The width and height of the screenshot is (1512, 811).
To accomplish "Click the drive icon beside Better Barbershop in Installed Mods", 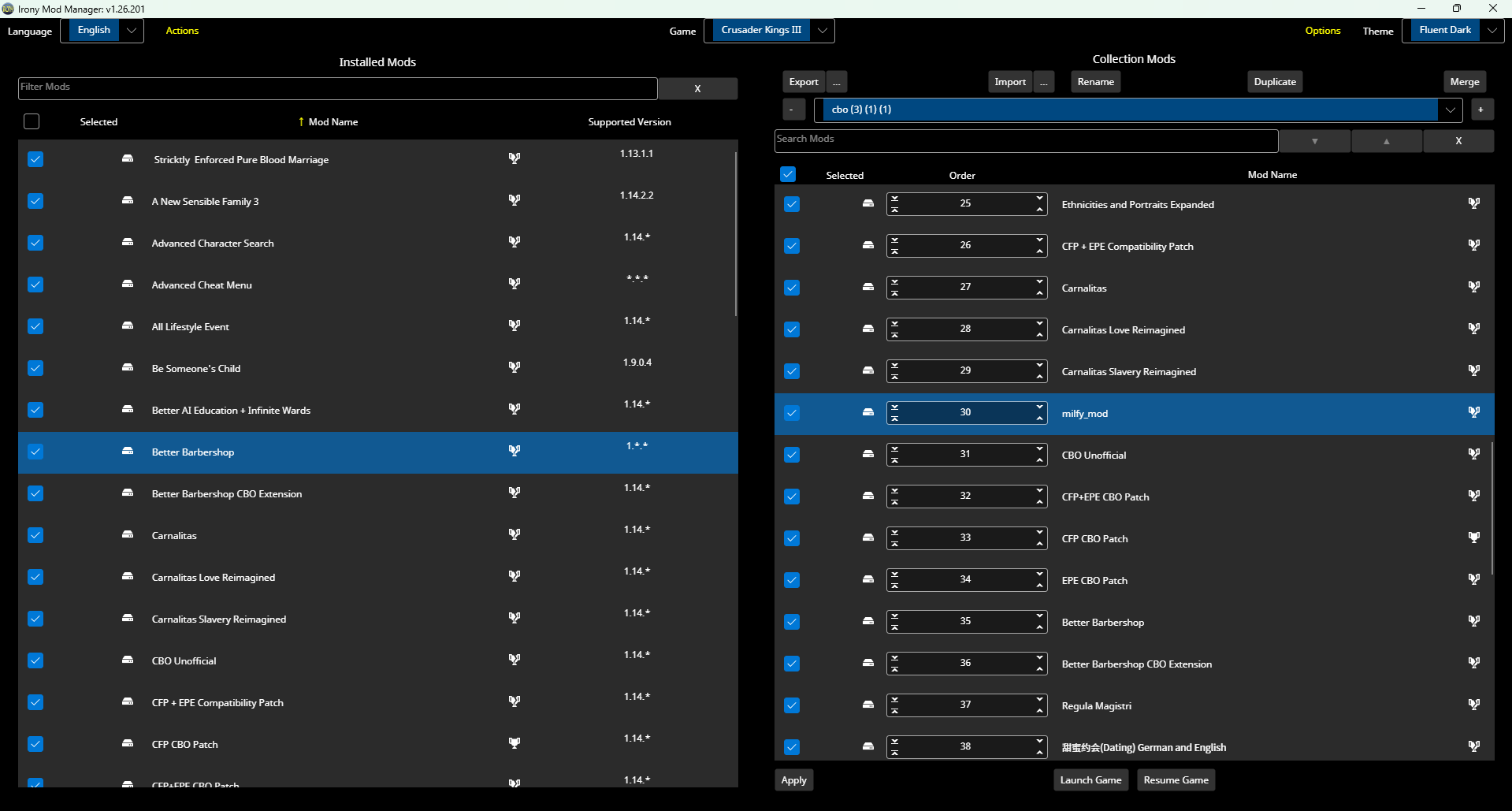I will (128, 451).
